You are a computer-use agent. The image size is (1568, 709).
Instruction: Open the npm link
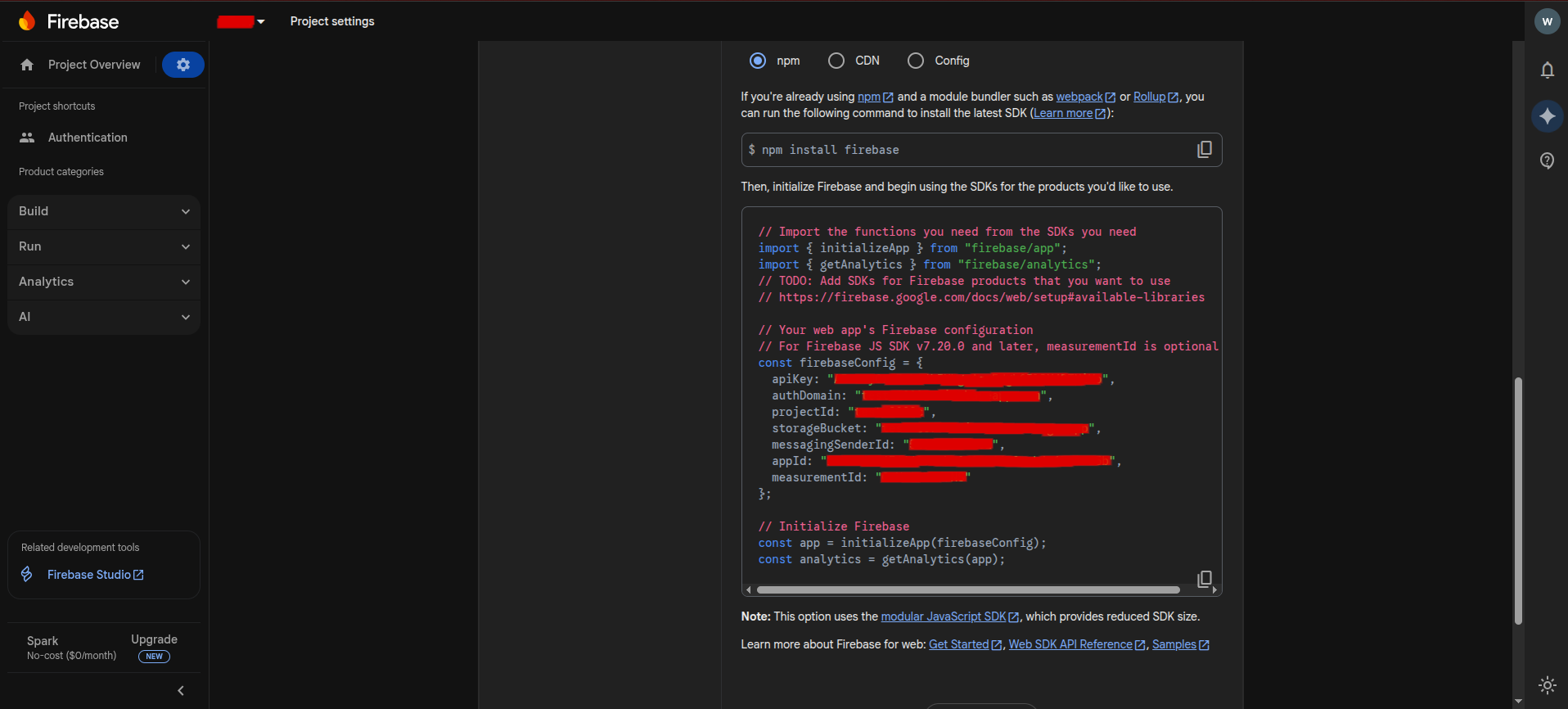[875, 97]
